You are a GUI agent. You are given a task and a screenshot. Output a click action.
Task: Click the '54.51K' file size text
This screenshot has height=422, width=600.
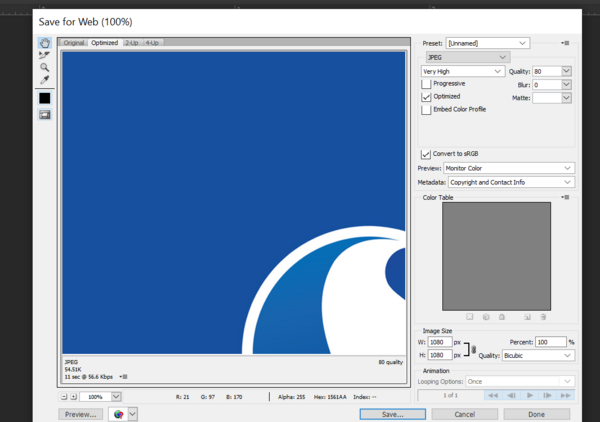click(x=73, y=369)
